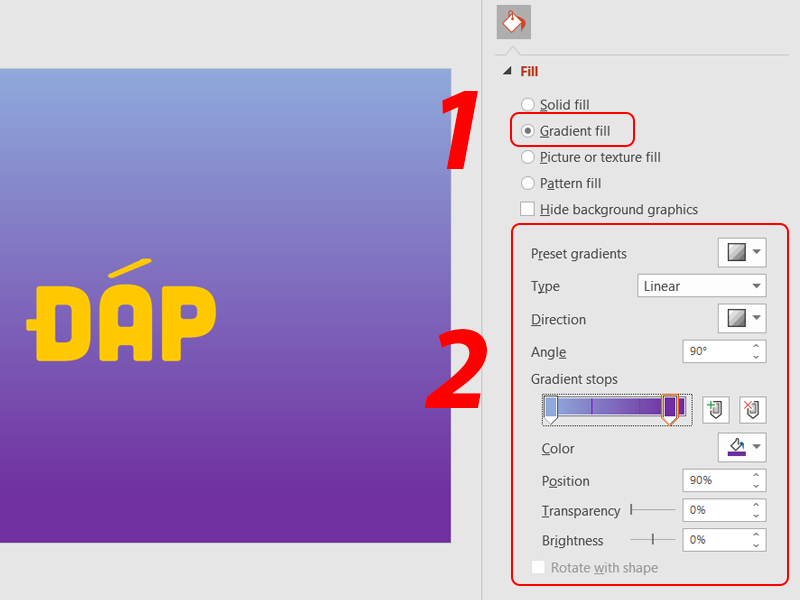Open the Color paint bucket picker
The height and width of the screenshot is (600, 800).
(x=741, y=447)
